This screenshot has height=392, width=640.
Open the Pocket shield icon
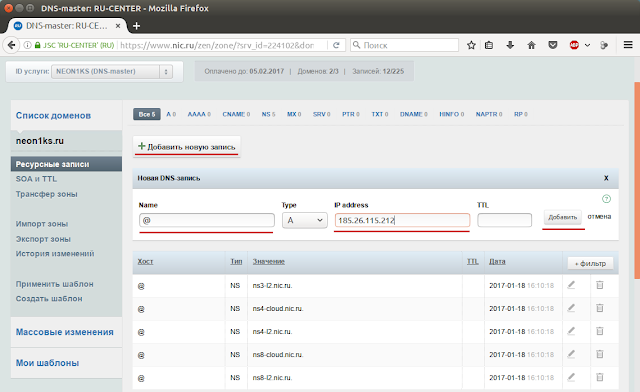click(553, 45)
